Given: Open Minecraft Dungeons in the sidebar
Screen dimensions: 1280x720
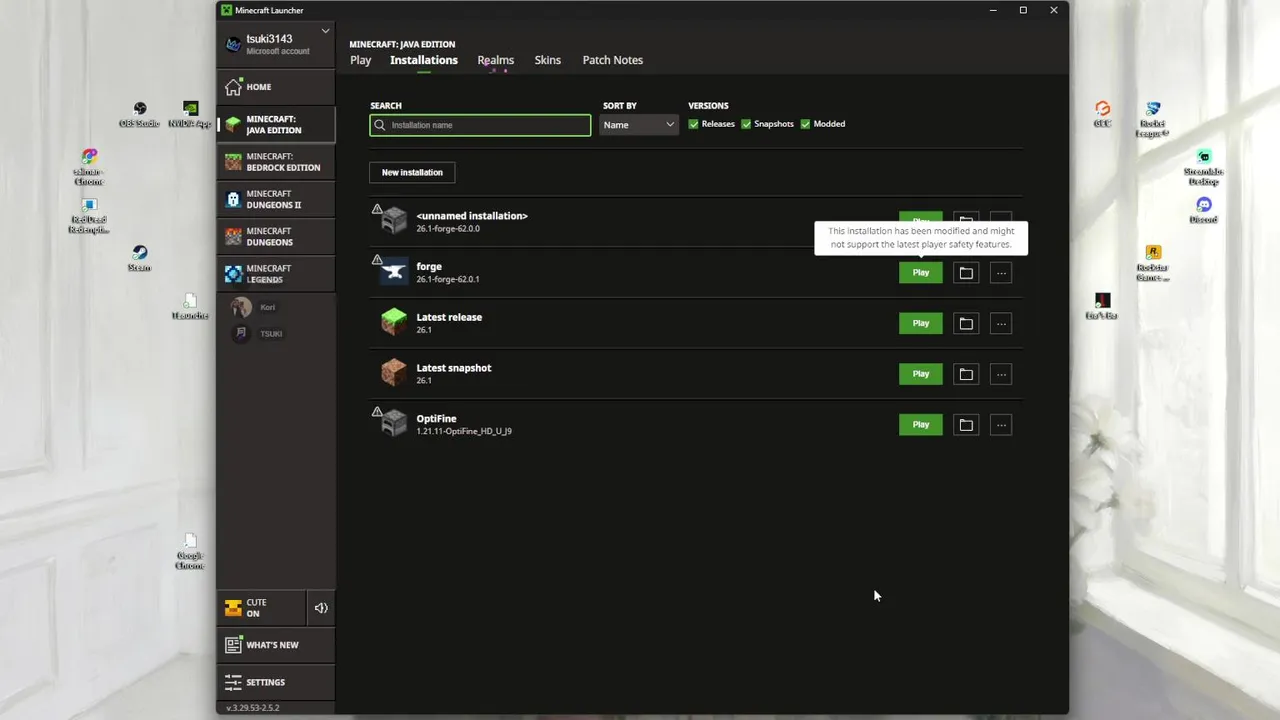Looking at the screenshot, I should [276, 237].
